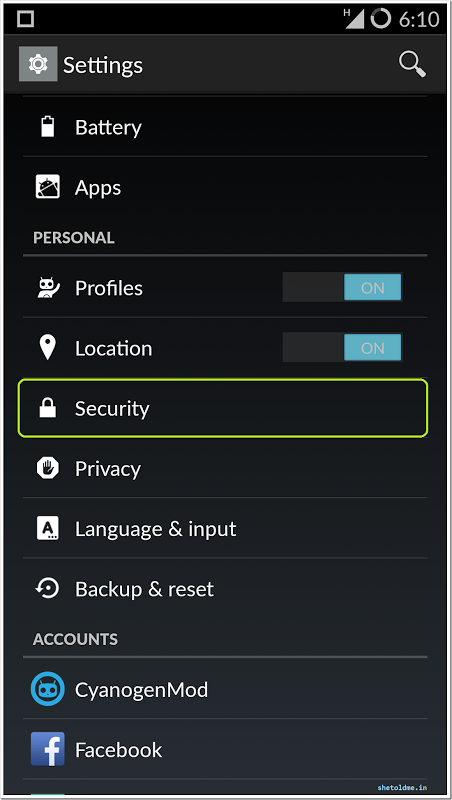Open the Backup & reset label

click(144, 589)
